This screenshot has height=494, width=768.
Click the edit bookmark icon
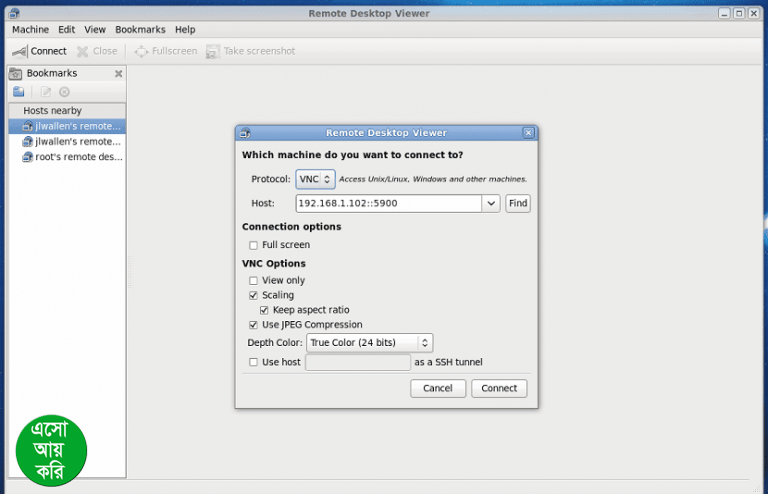point(45,92)
